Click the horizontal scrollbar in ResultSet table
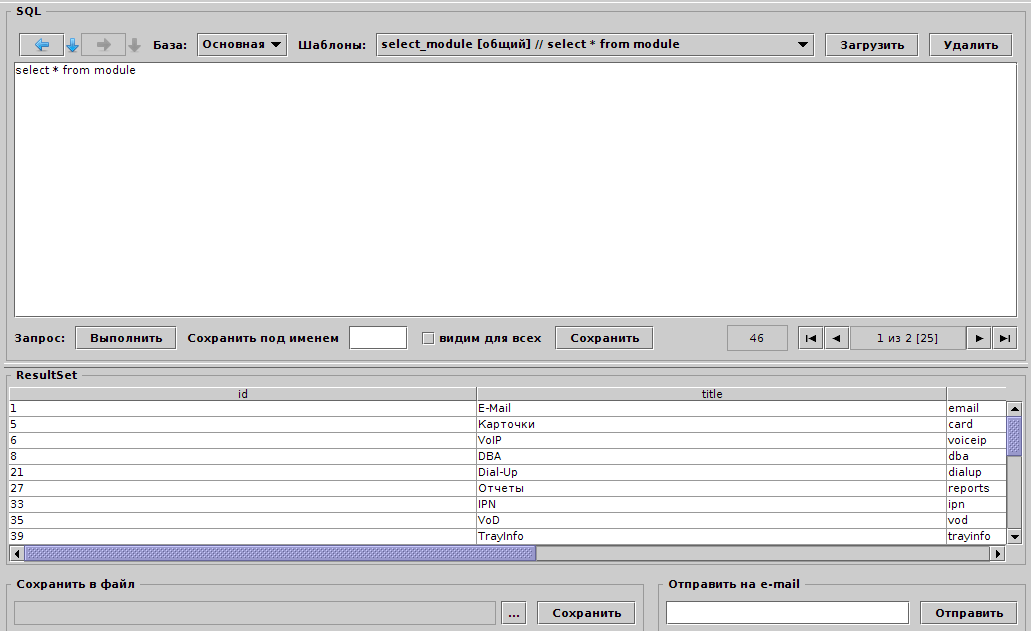1031x631 pixels. [x=280, y=553]
